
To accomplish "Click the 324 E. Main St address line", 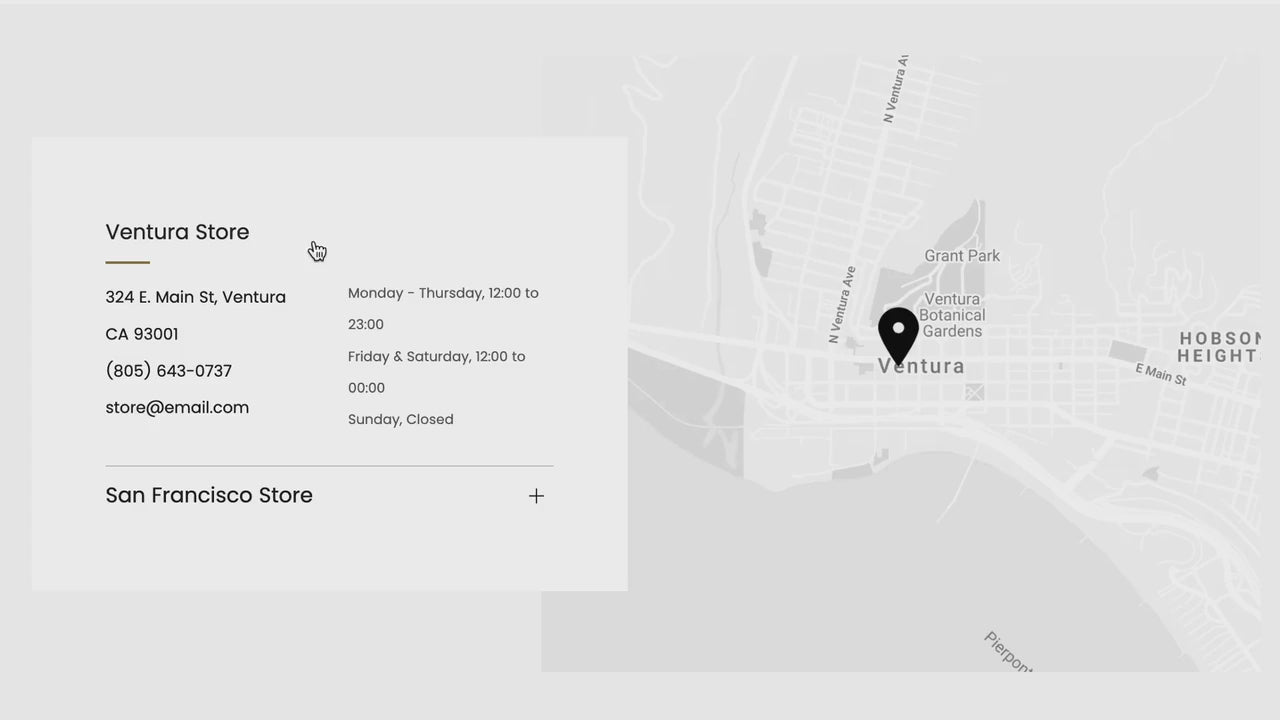I will [195, 297].
